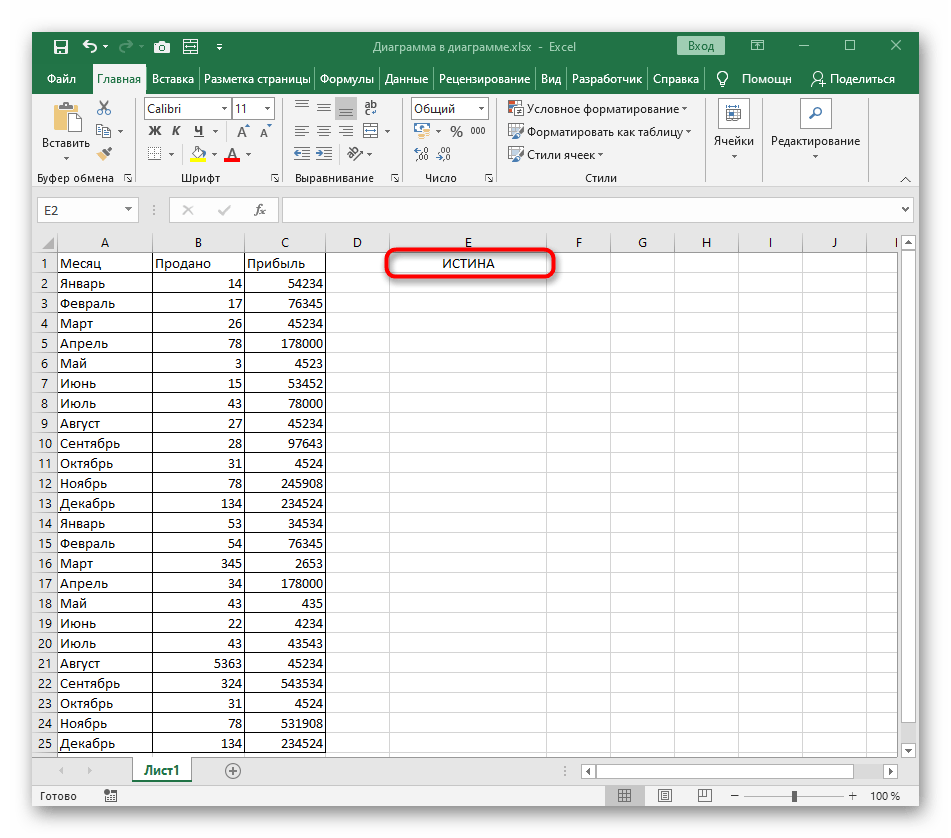The width and height of the screenshot is (951, 838).
Task: Click the red font color A swatch
Action: coord(232,154)
